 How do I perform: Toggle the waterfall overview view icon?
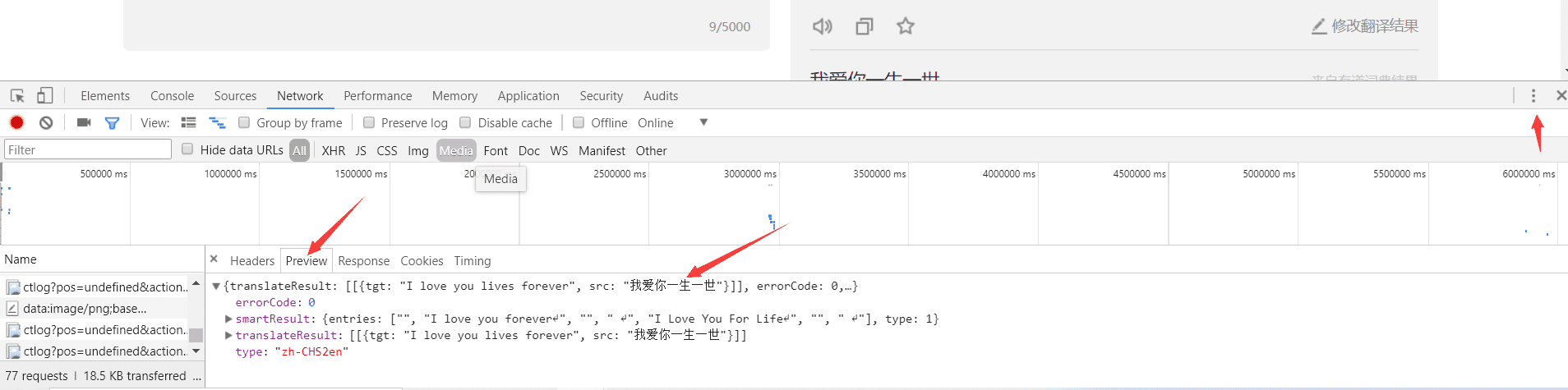217,122
